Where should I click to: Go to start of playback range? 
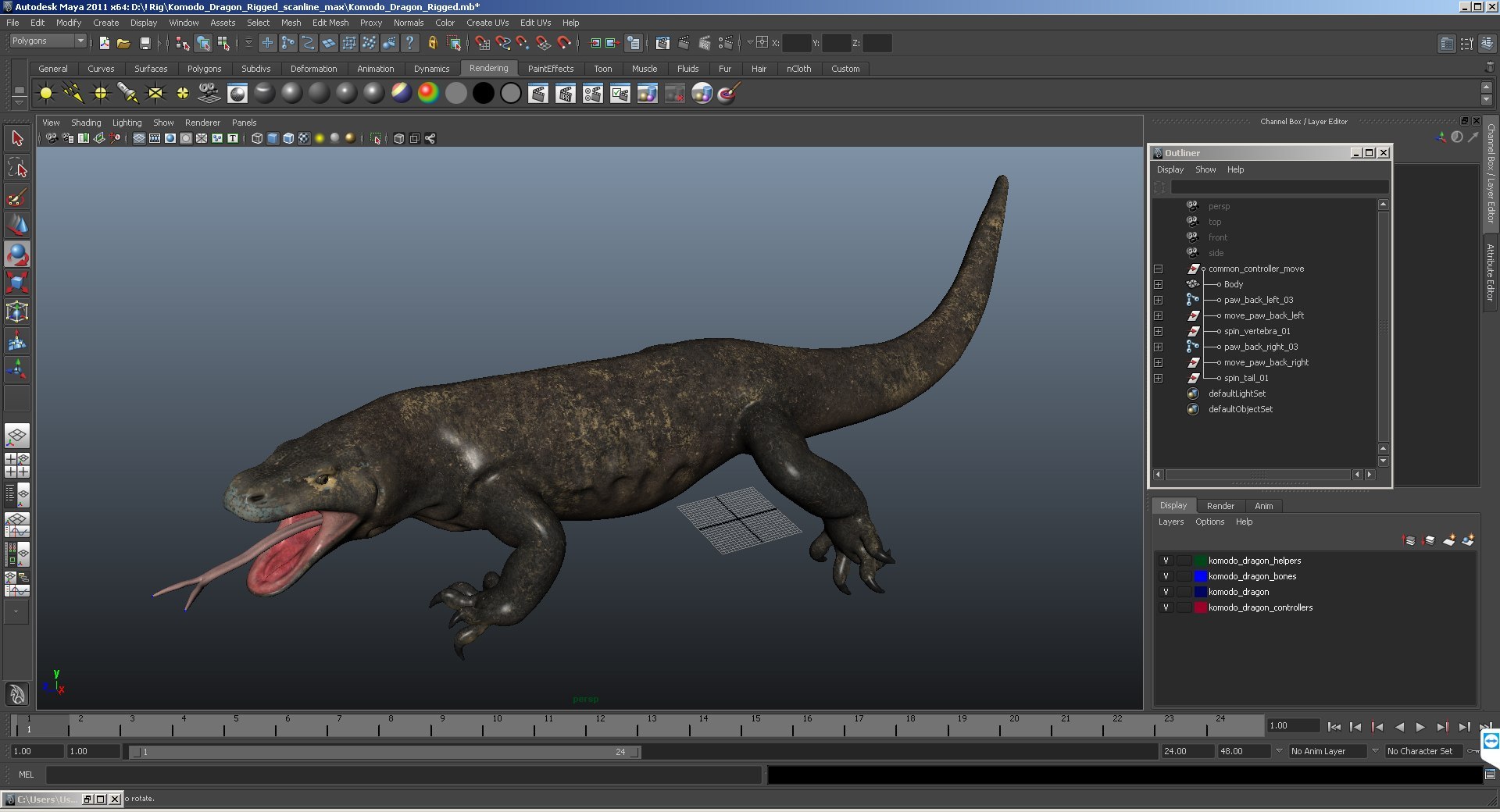tap(1334, 727)
